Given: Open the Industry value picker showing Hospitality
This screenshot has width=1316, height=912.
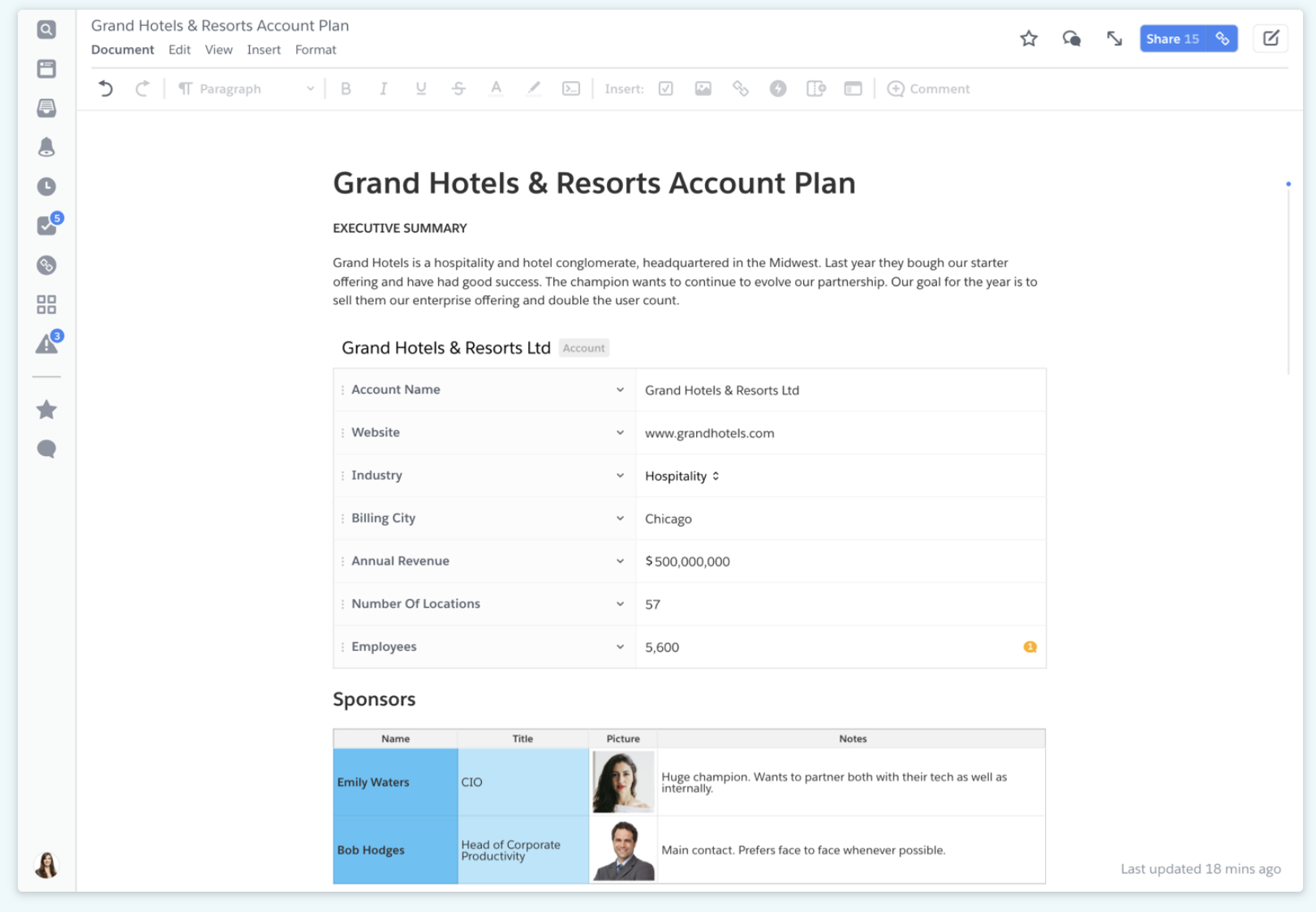Looking at the screenshot, I should coord(716,475).
